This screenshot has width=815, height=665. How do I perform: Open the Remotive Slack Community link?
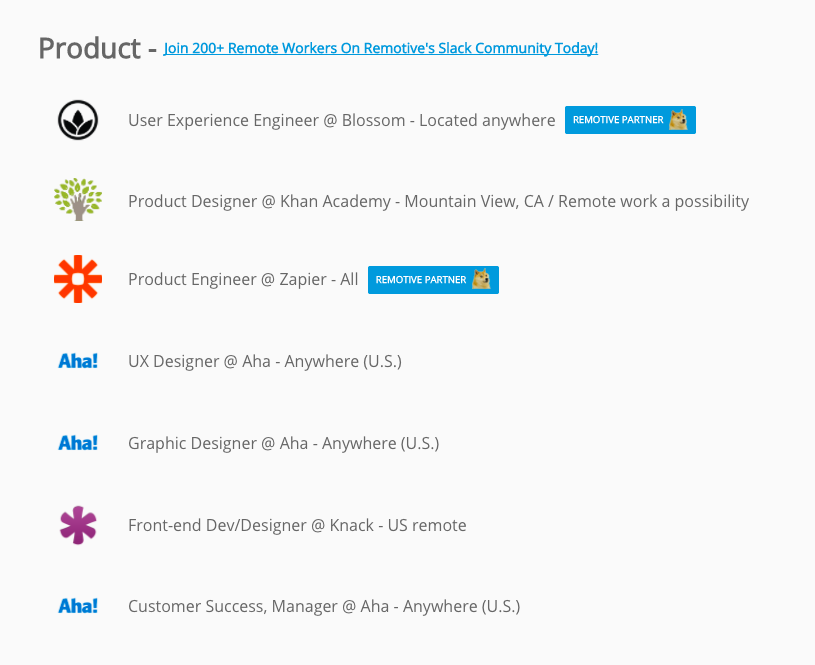pos(380,48)
